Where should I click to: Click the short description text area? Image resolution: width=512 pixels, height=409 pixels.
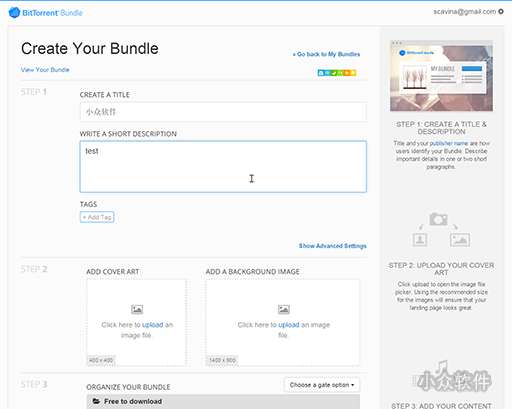(223, 166)
